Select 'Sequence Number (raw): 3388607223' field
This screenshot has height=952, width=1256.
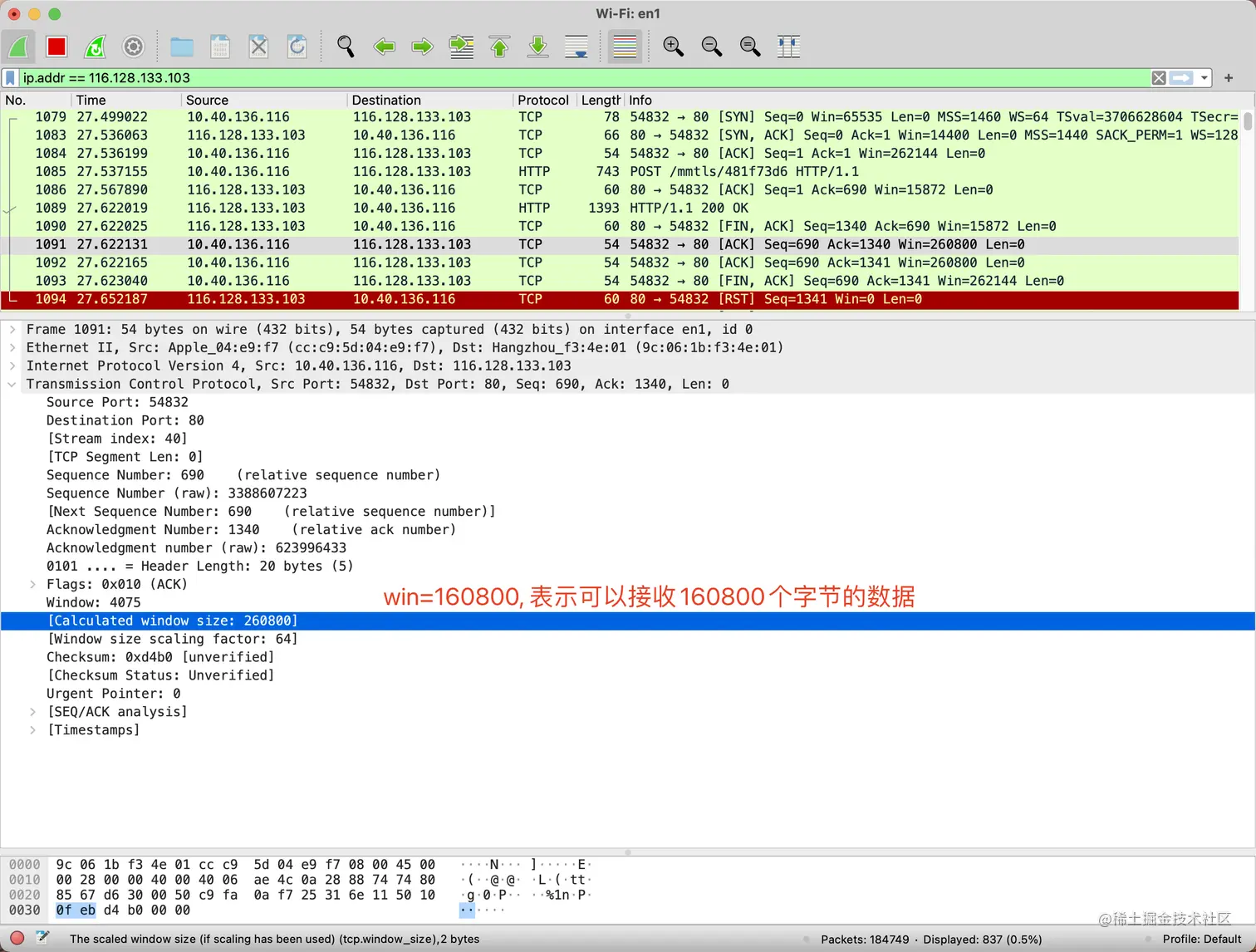click(x=176, y=494)
